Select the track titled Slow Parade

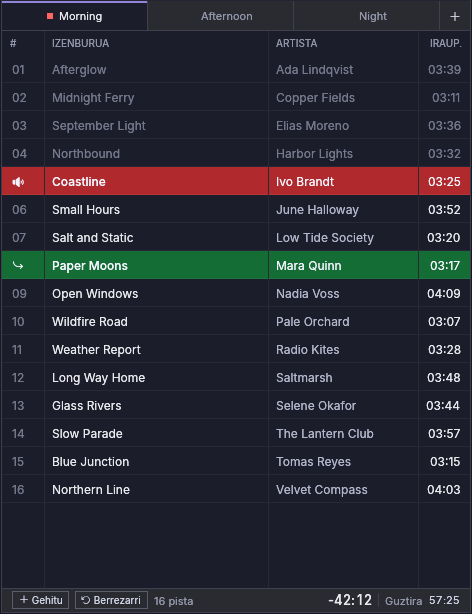pos(87,433)
